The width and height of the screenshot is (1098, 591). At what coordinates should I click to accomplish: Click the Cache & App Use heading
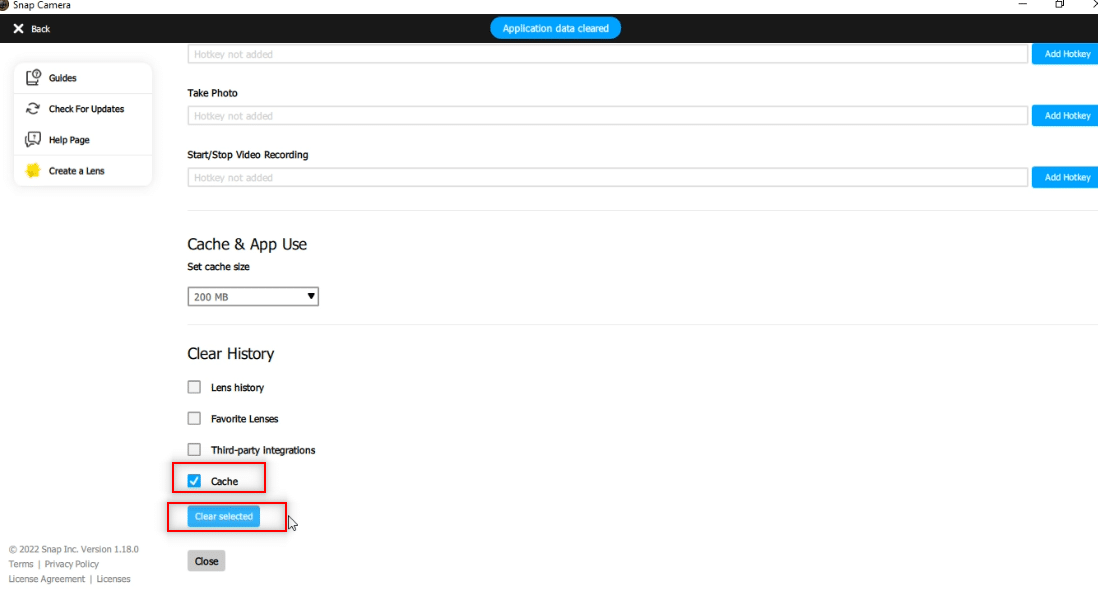click(246, 244)
